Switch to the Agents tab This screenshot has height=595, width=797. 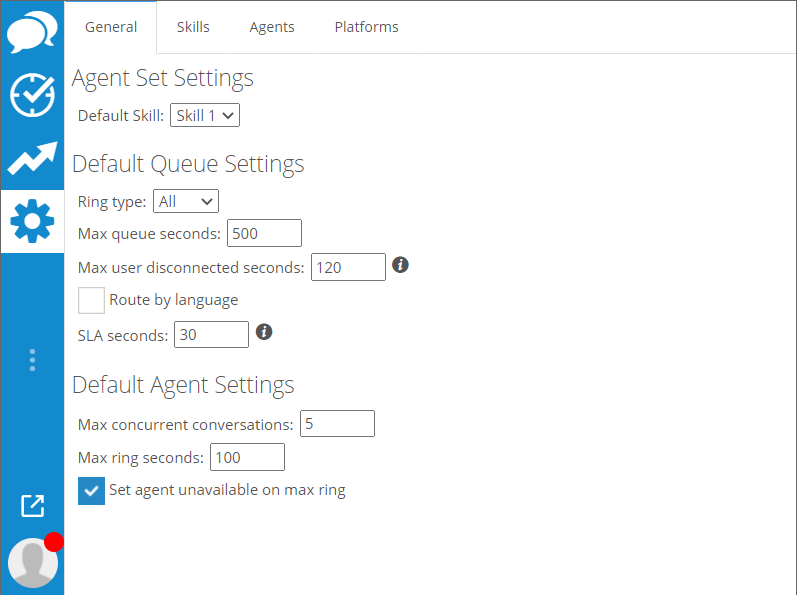(272, 27)
